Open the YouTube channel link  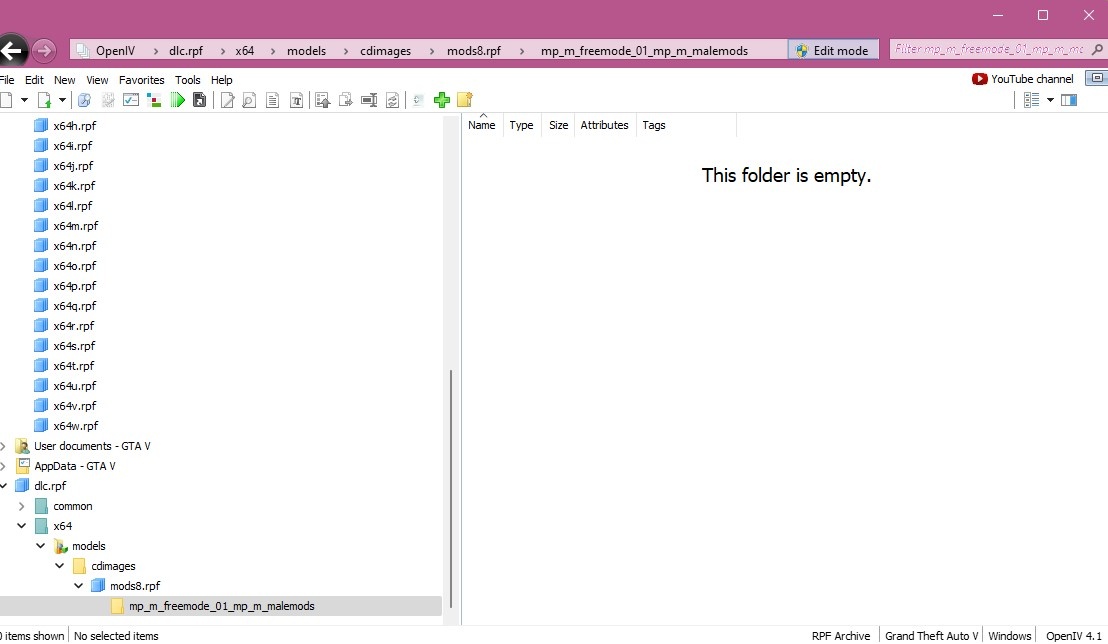(x=1023, y=79)
